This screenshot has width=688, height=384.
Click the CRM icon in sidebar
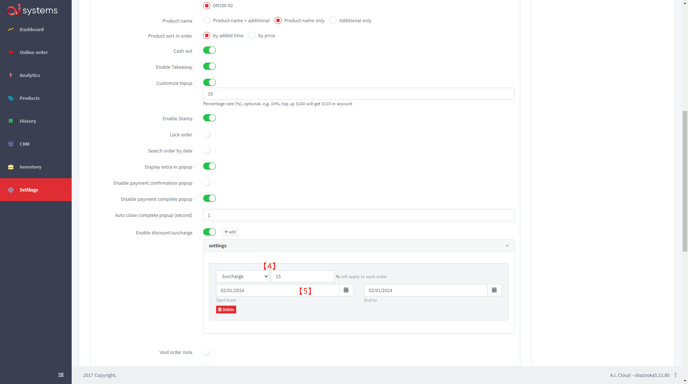click(x=11, y=144)
